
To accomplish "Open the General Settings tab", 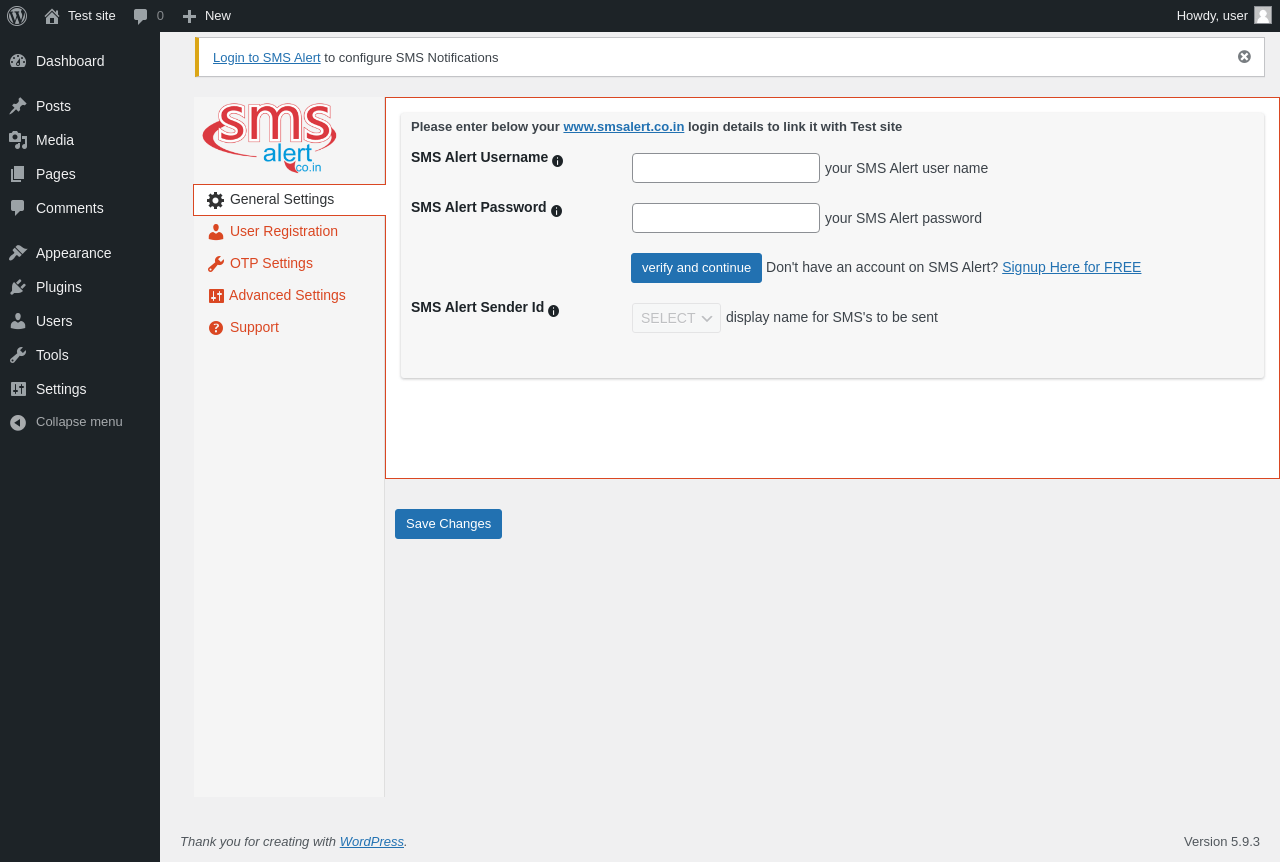I will click(289, 200).
